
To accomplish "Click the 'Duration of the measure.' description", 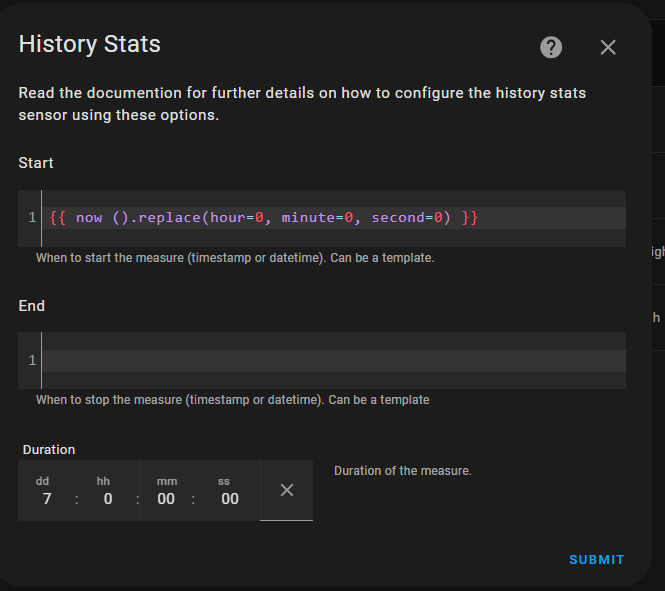I will 402,471.
